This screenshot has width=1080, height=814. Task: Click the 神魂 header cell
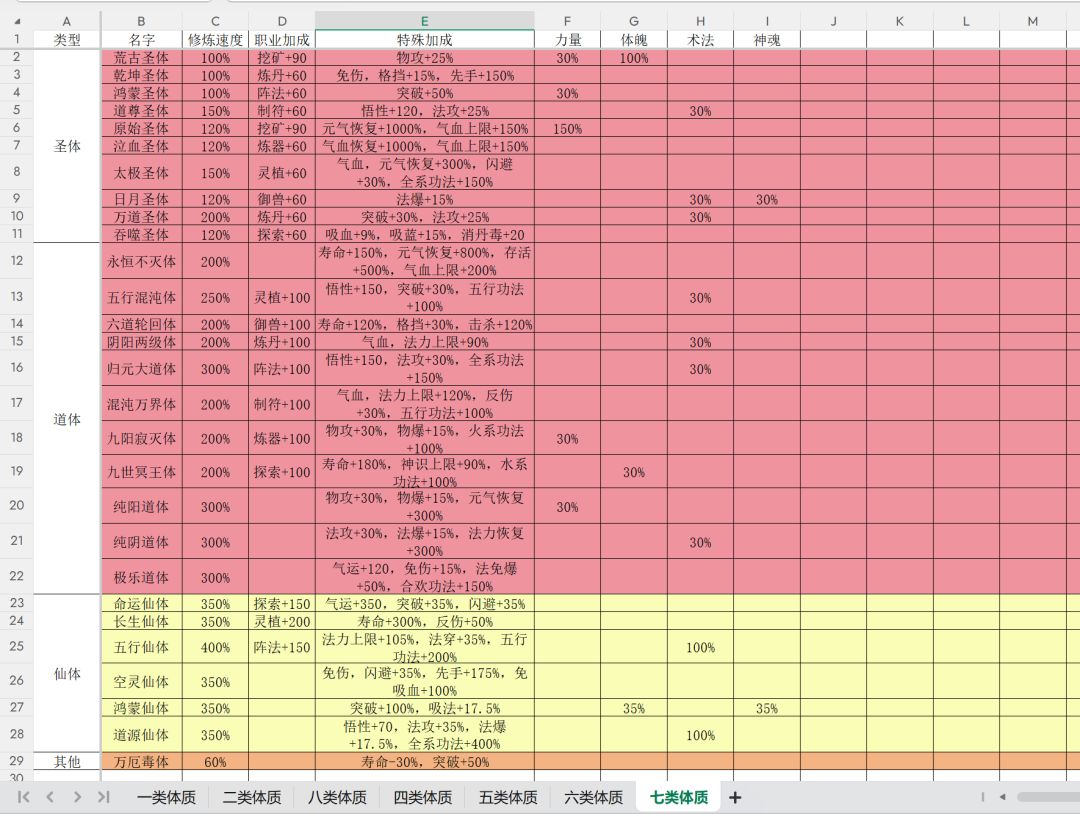click(767, 40)
